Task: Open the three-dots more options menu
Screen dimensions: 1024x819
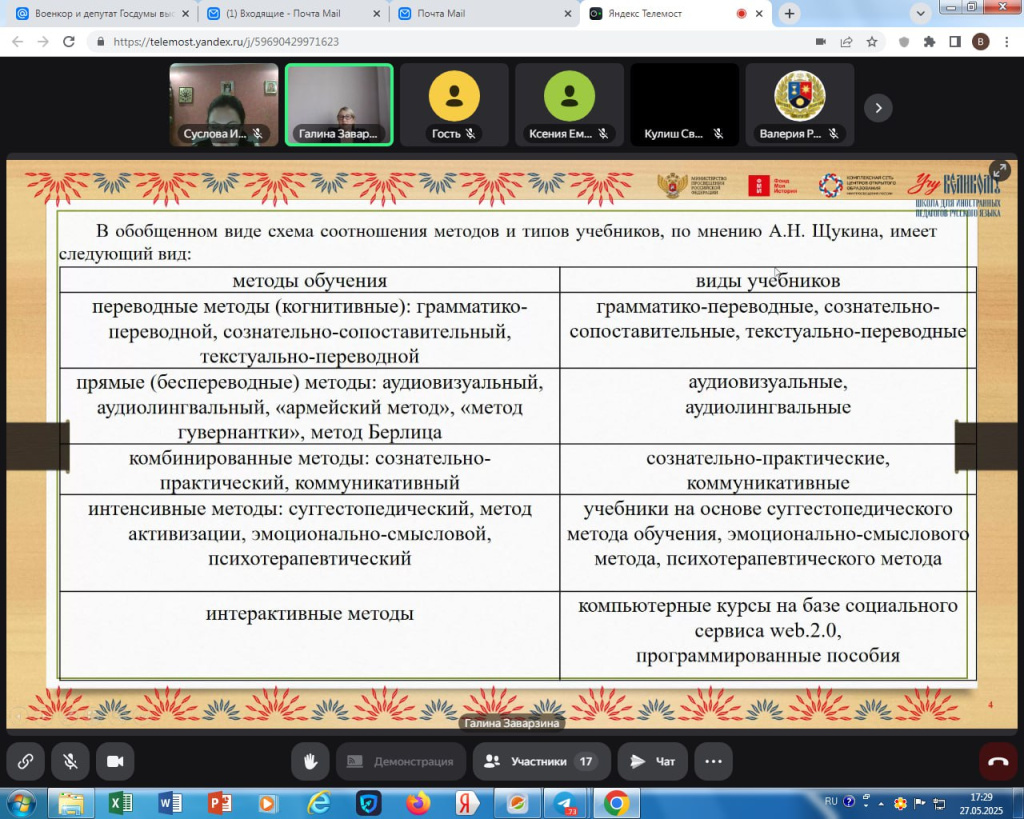Action: coord(713,762)
